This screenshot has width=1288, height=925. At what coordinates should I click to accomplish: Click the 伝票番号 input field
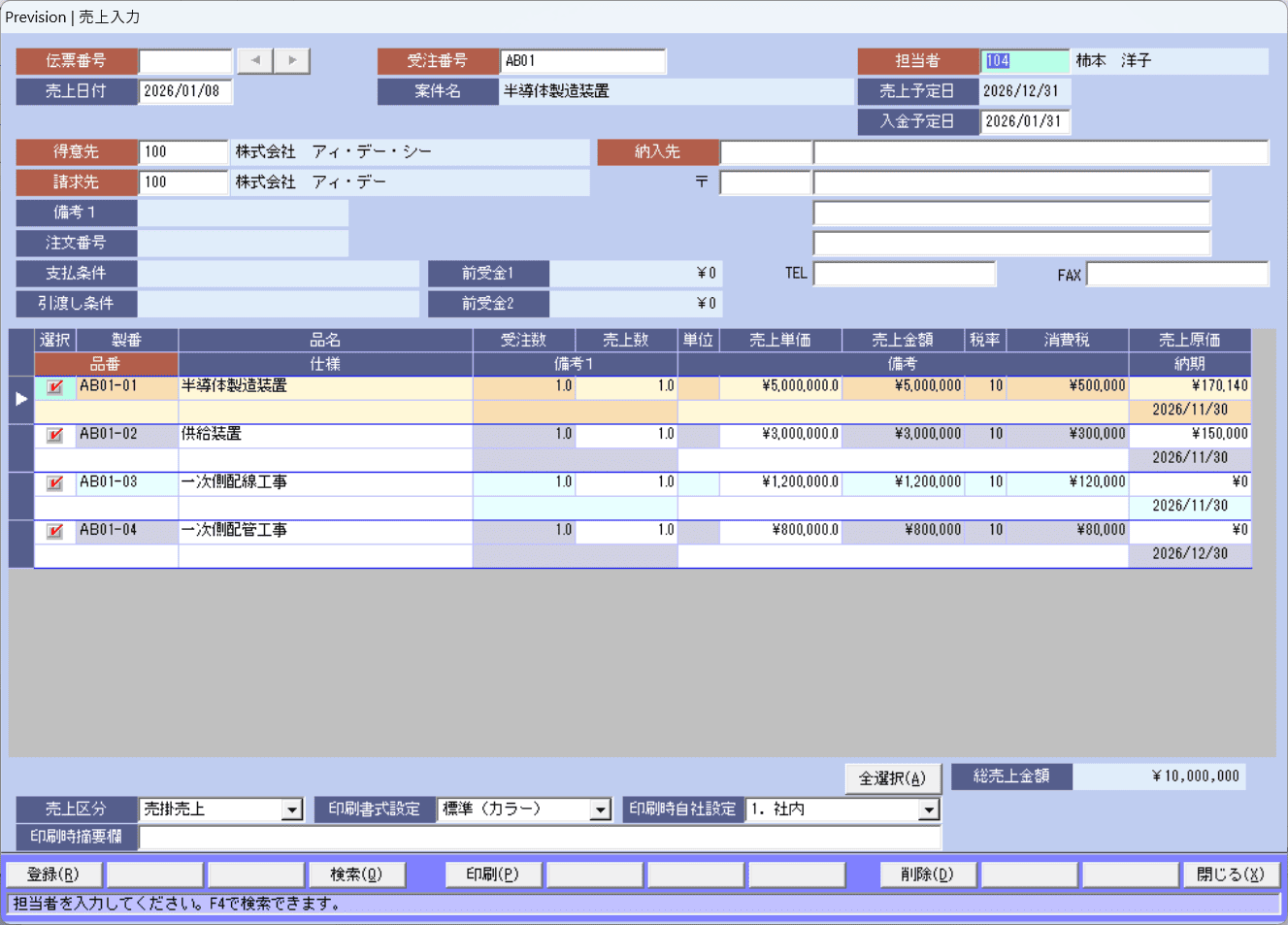[185, 61]
